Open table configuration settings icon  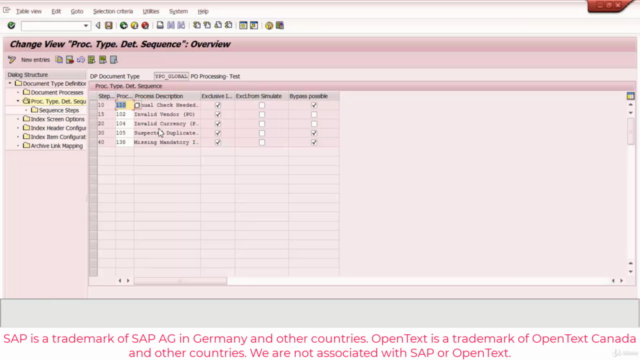[x=631, y=96]
